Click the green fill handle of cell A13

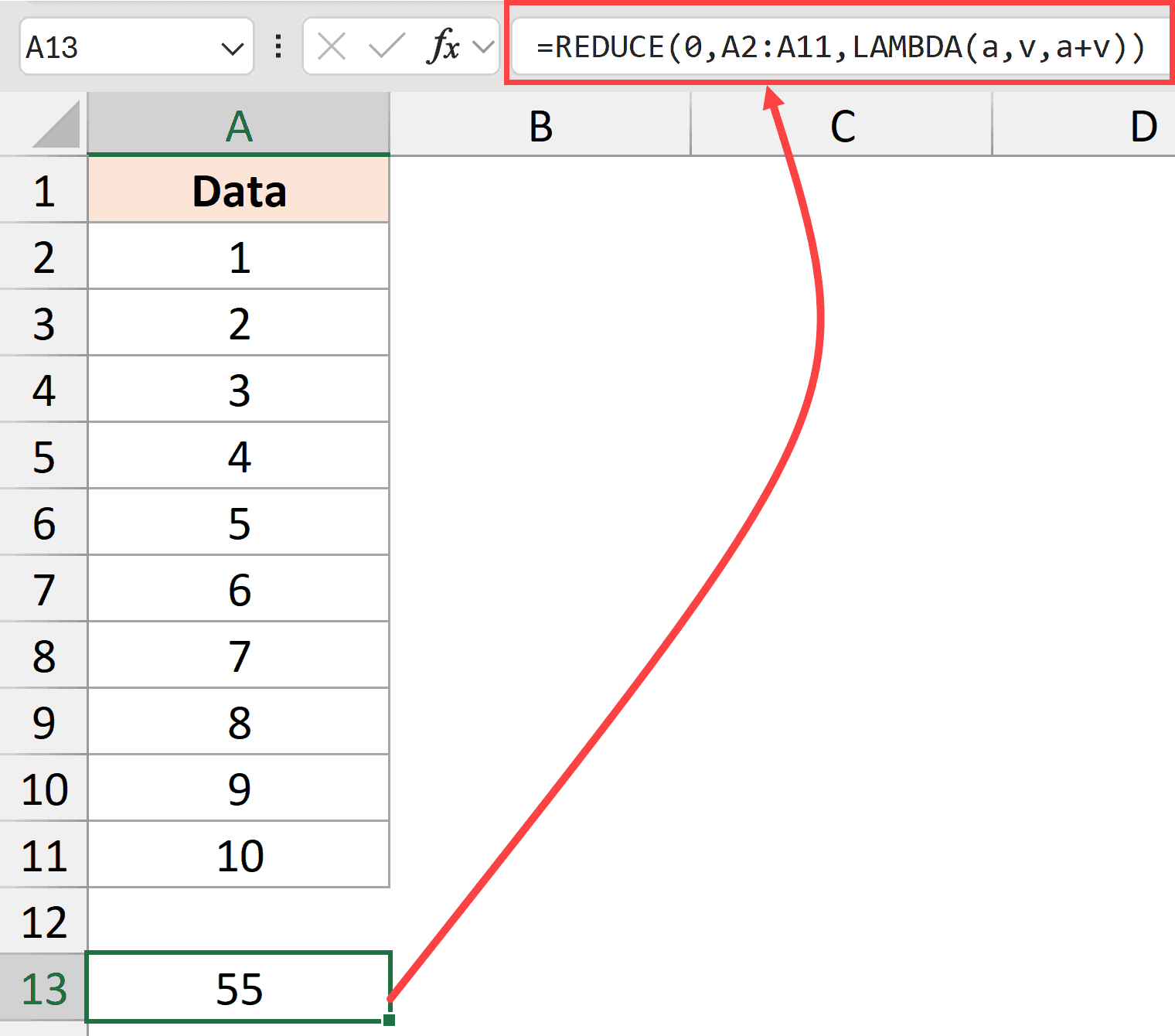click(390, 1021)
